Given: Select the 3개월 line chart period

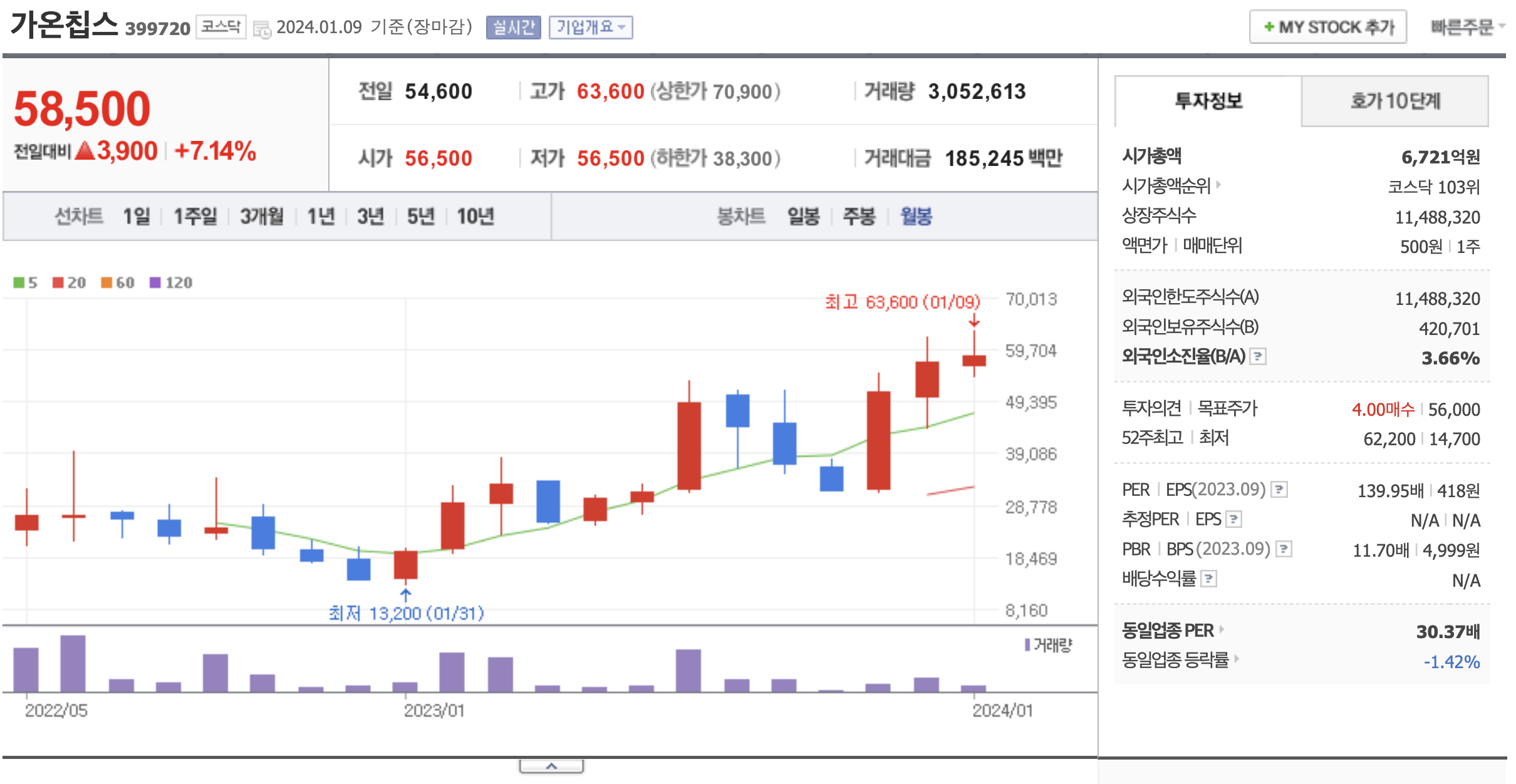Looking at the screenshot, I should tap(261, 217).
